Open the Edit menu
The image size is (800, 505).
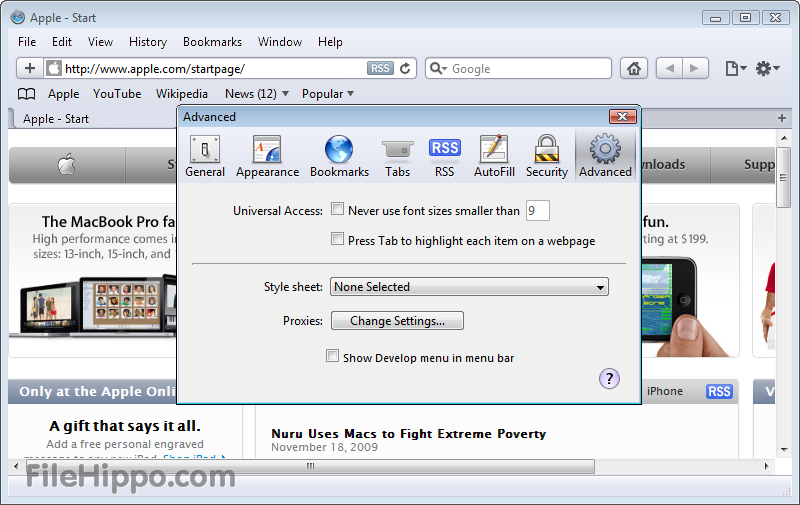(62, 42)
